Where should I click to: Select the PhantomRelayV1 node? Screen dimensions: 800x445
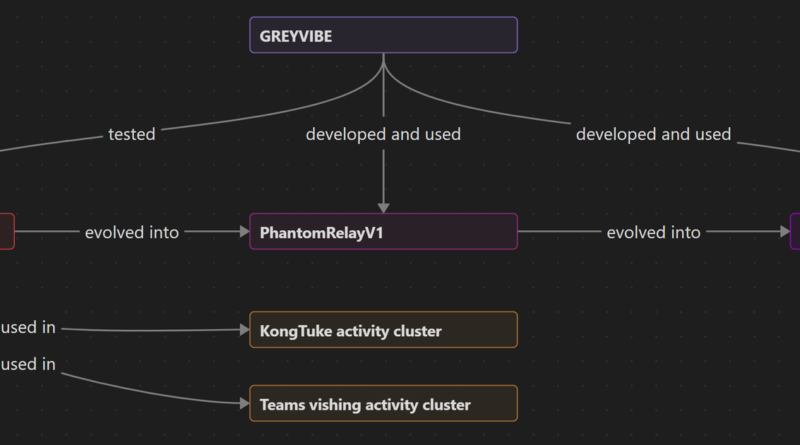tap(384, 232)
